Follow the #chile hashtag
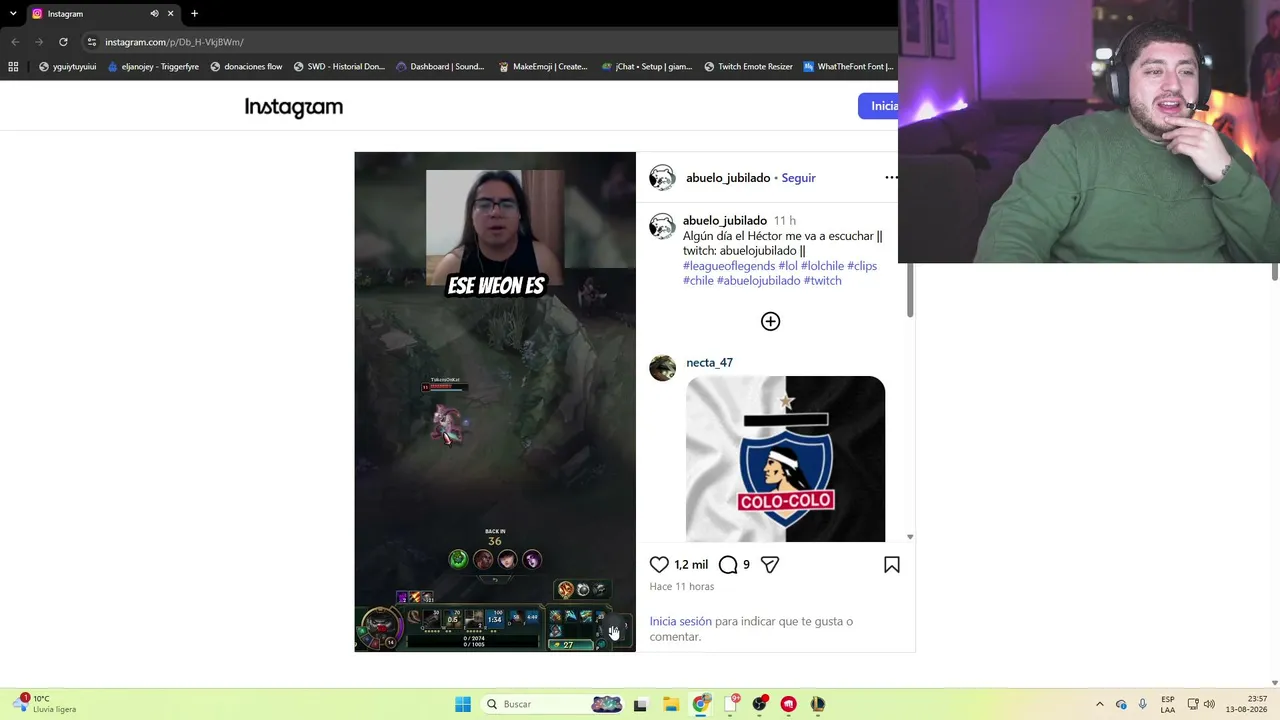This screenshot has height=720, width=1280. point(698,281)
